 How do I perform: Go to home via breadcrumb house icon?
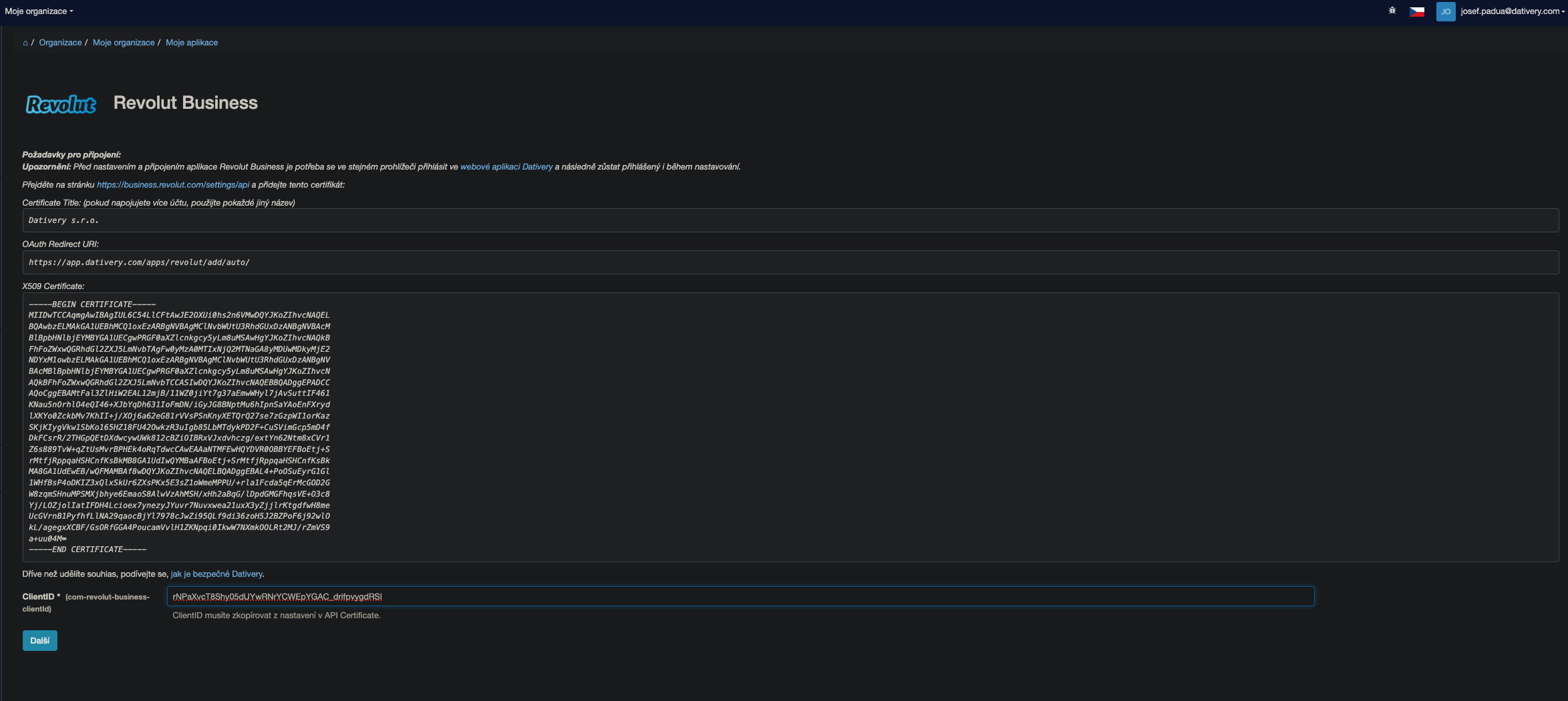click(x=25, y=43)
